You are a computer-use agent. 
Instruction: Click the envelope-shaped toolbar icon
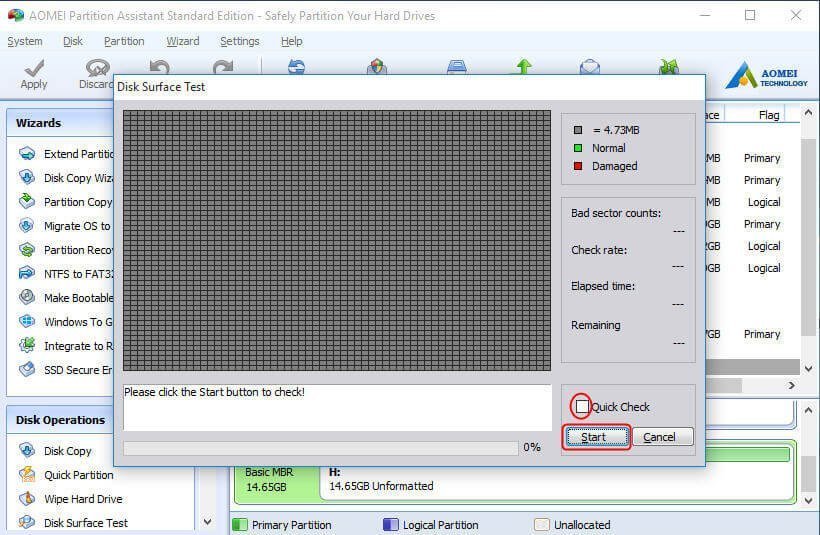point(590,66)
